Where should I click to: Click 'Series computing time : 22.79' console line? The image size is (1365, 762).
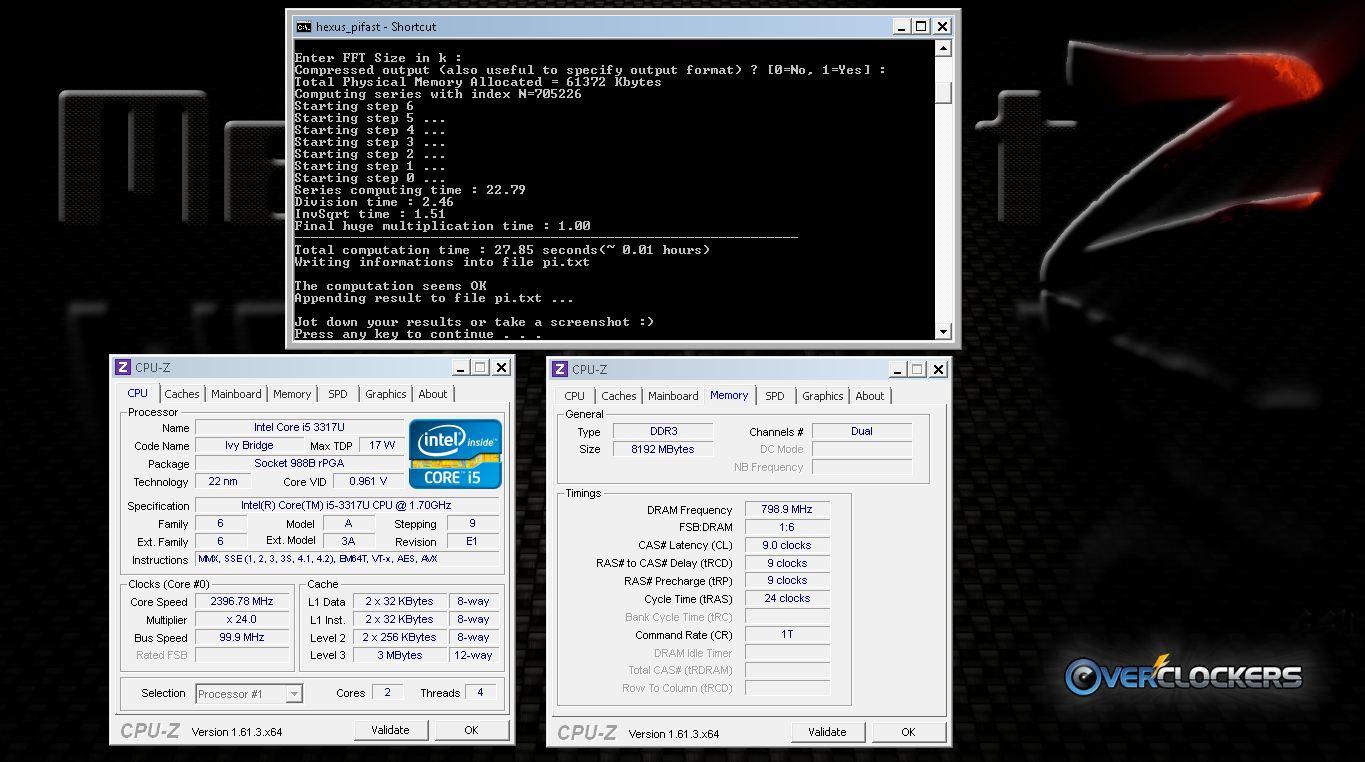(x=410, y=190)
